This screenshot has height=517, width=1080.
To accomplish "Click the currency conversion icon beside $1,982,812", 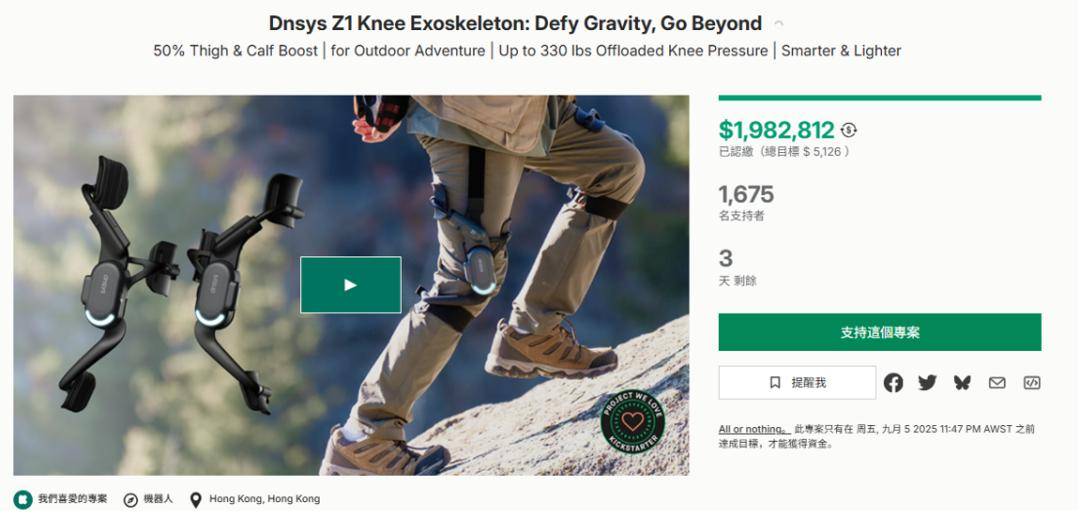I will coord(849,130).
